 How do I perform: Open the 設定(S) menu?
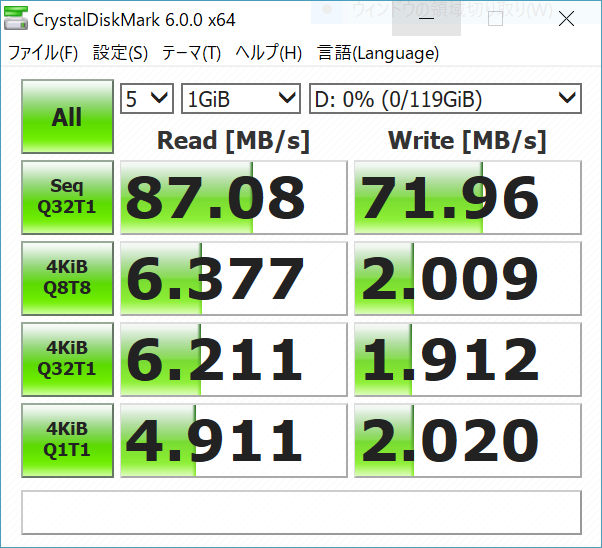120,53
